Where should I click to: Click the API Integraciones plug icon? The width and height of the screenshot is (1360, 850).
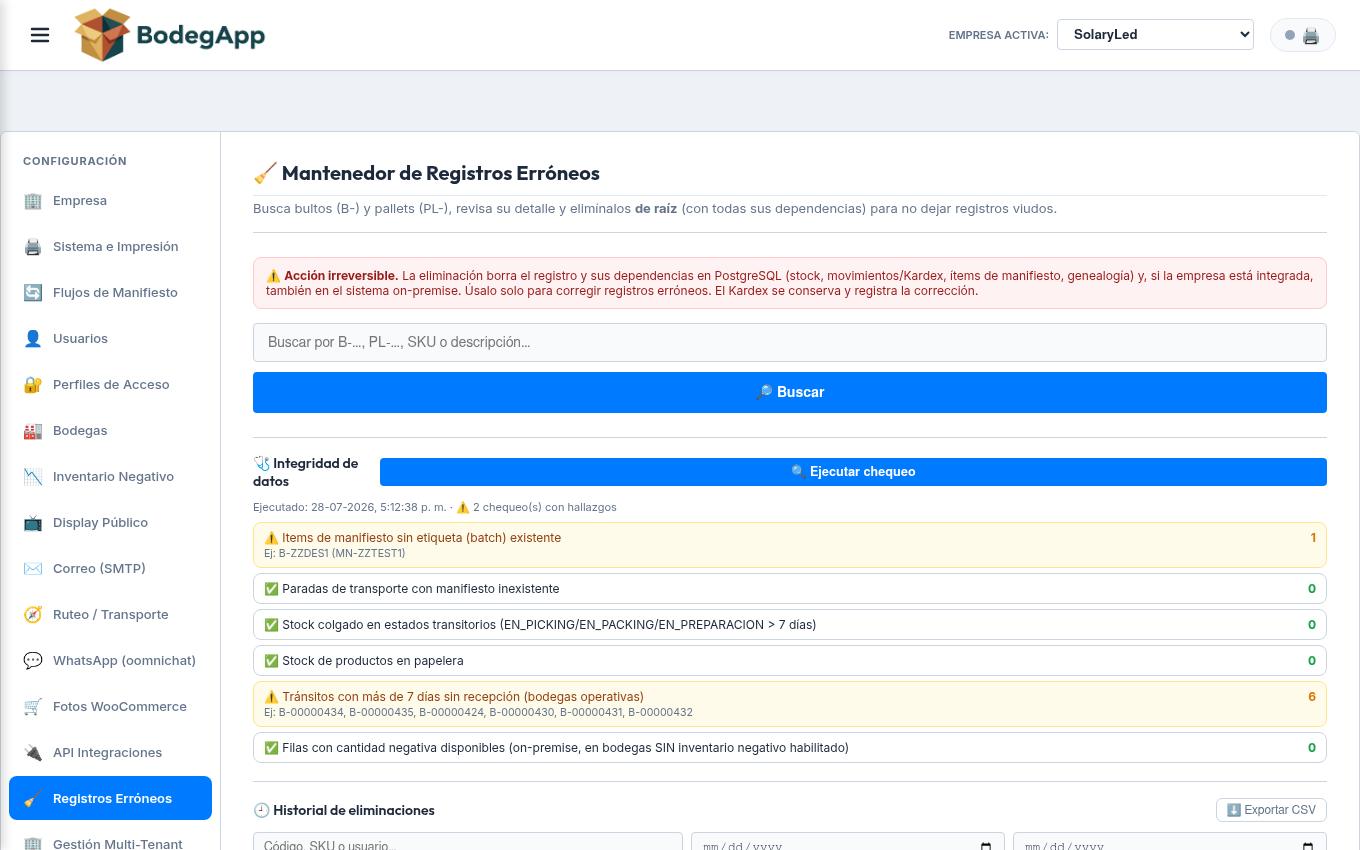point(33,753)
